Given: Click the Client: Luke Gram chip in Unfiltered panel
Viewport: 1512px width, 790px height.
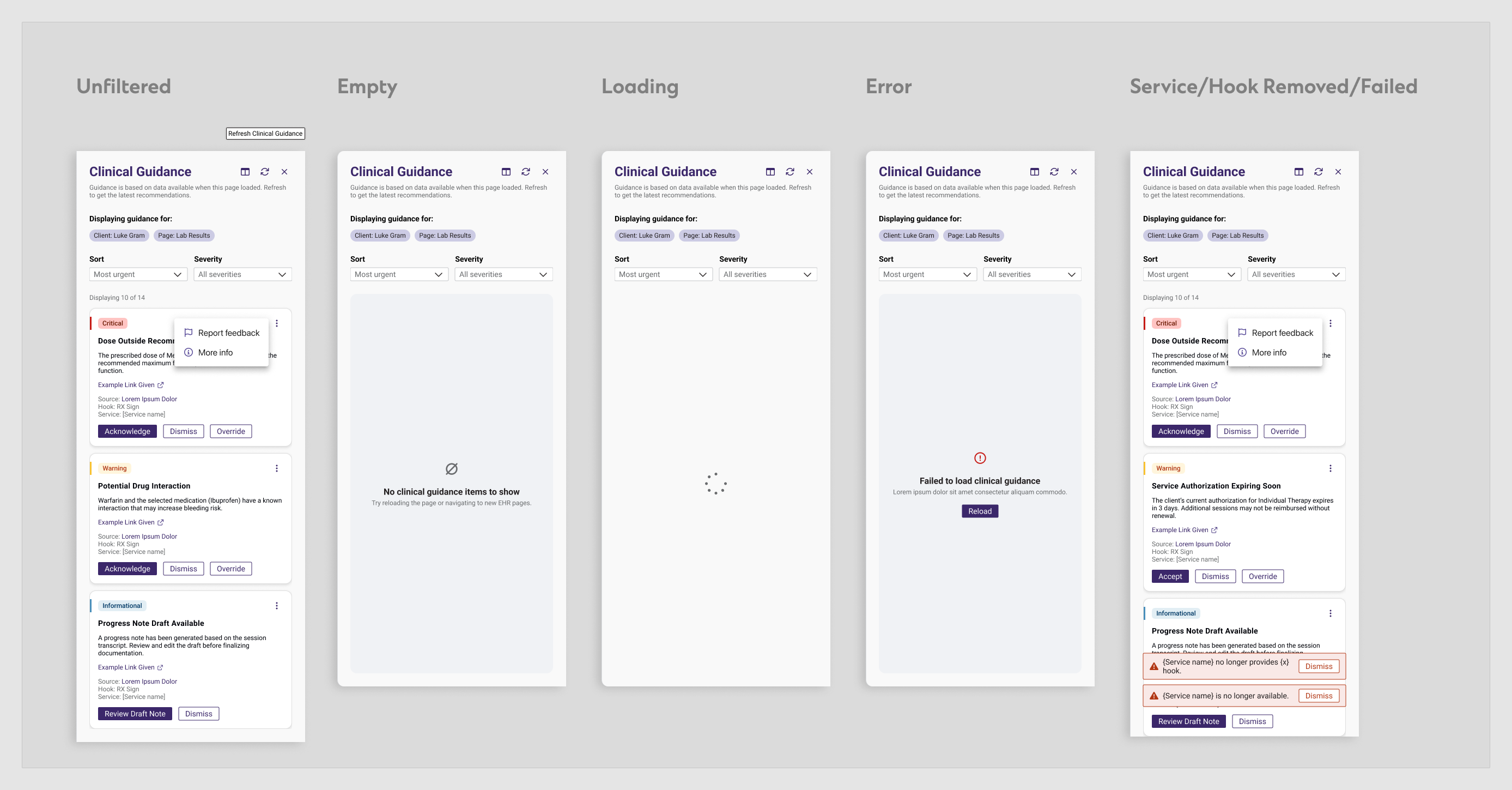Looking at the screenshot, I should click(x=119, y=236).
